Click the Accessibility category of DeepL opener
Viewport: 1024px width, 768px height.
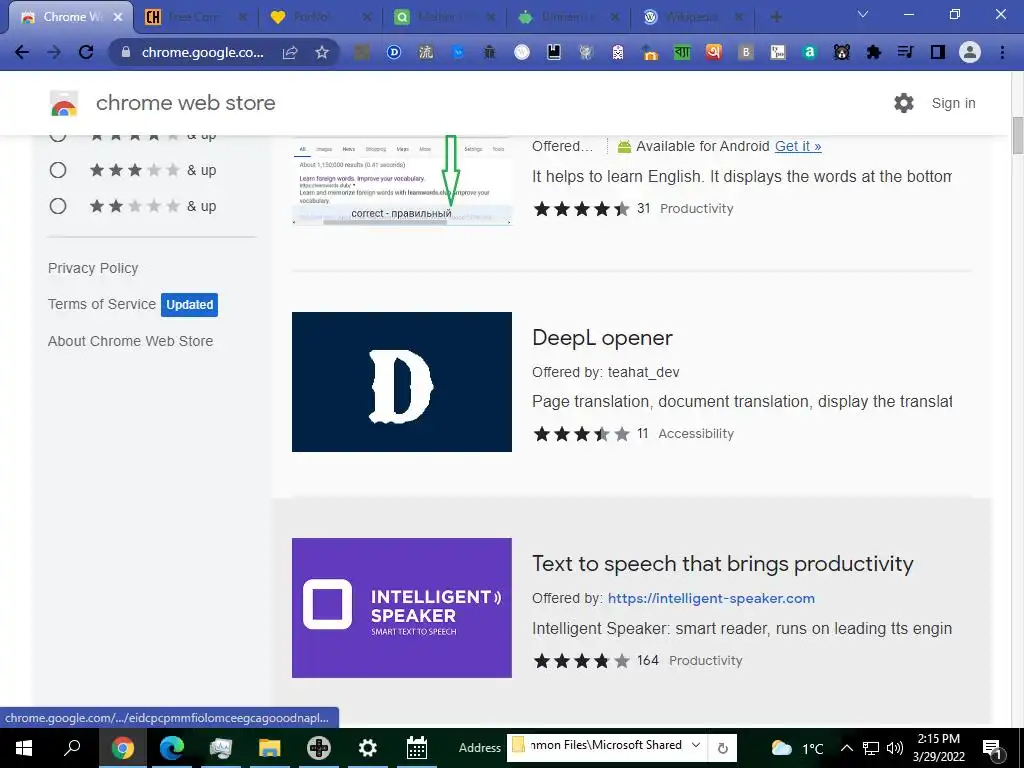[696, 434]
